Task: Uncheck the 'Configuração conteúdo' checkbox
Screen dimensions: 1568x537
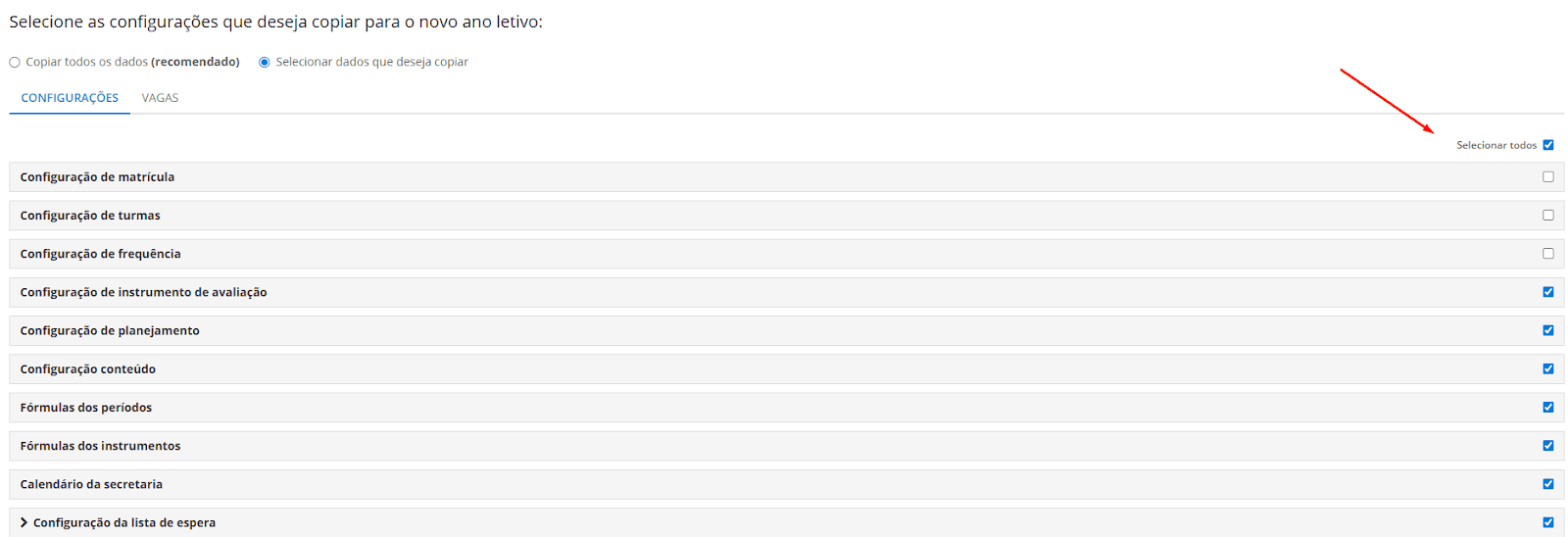Action: pos(1548,368)
